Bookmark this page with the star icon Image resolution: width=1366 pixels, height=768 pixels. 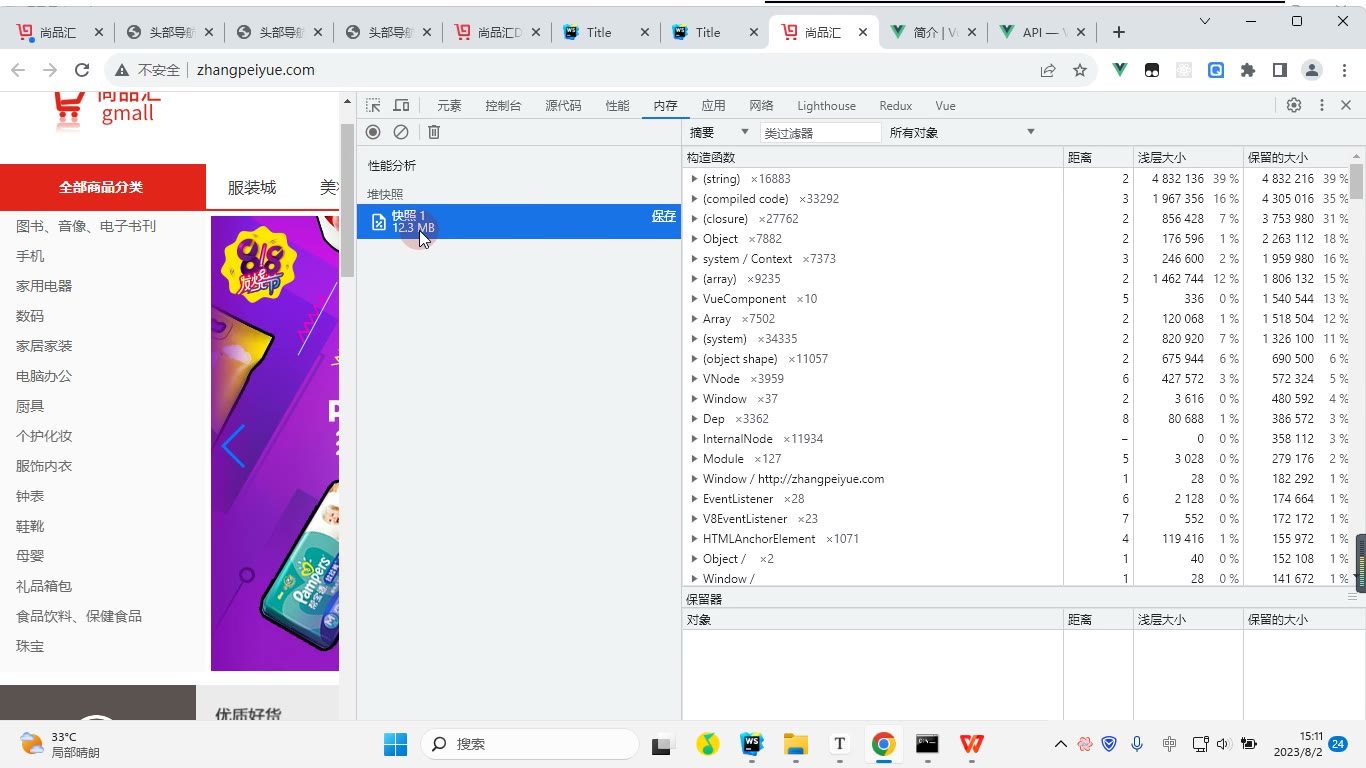pyautogui.click(x=1080, y=70)
